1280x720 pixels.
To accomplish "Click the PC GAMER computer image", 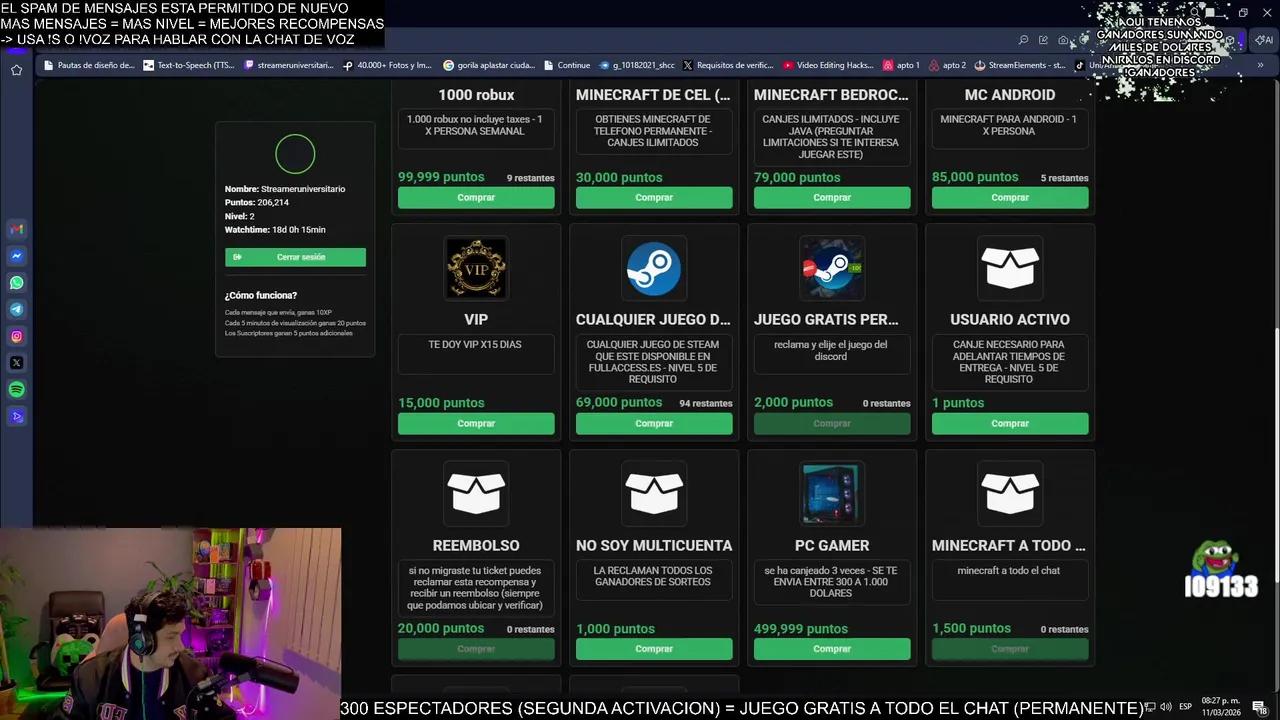I will pyautogui.click(x=832, y=494).
